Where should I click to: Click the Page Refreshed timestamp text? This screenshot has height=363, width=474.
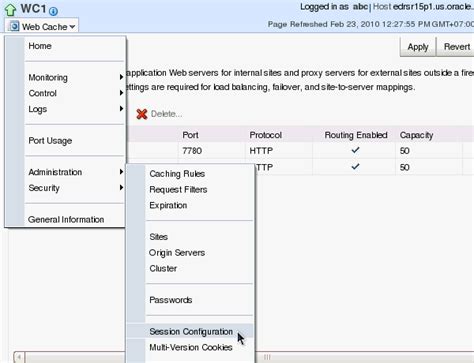click(371, 24)
